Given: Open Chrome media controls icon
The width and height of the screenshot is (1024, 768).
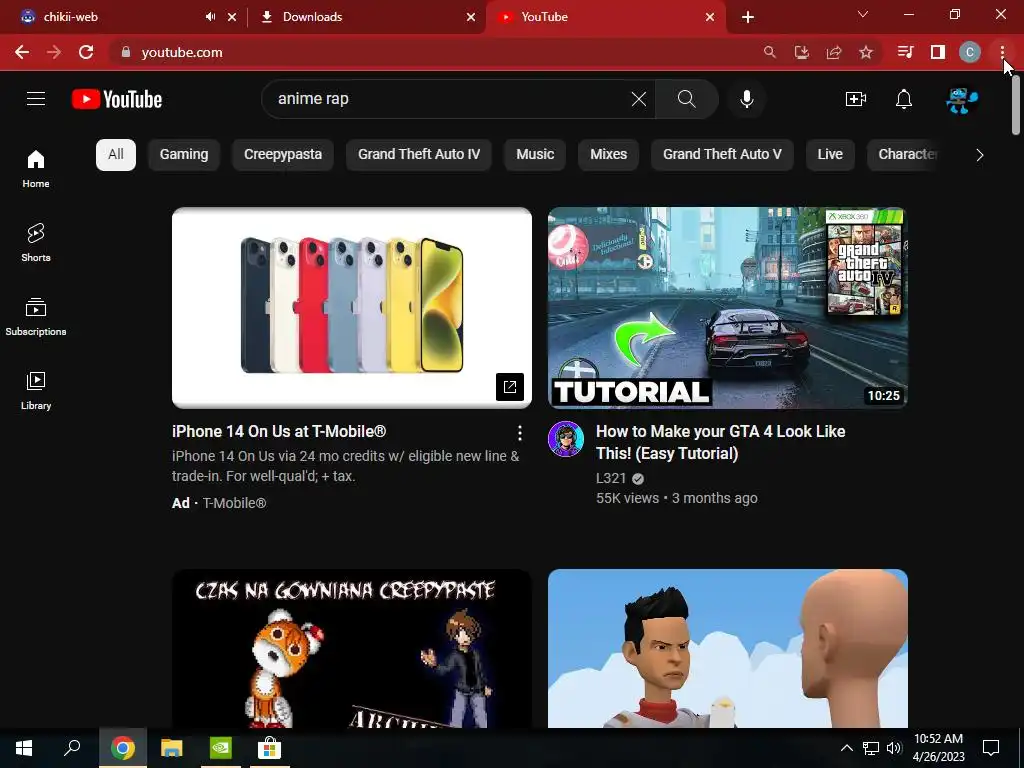Looking at the screenshot, I should pyautogui.click(x=905, y=52).
